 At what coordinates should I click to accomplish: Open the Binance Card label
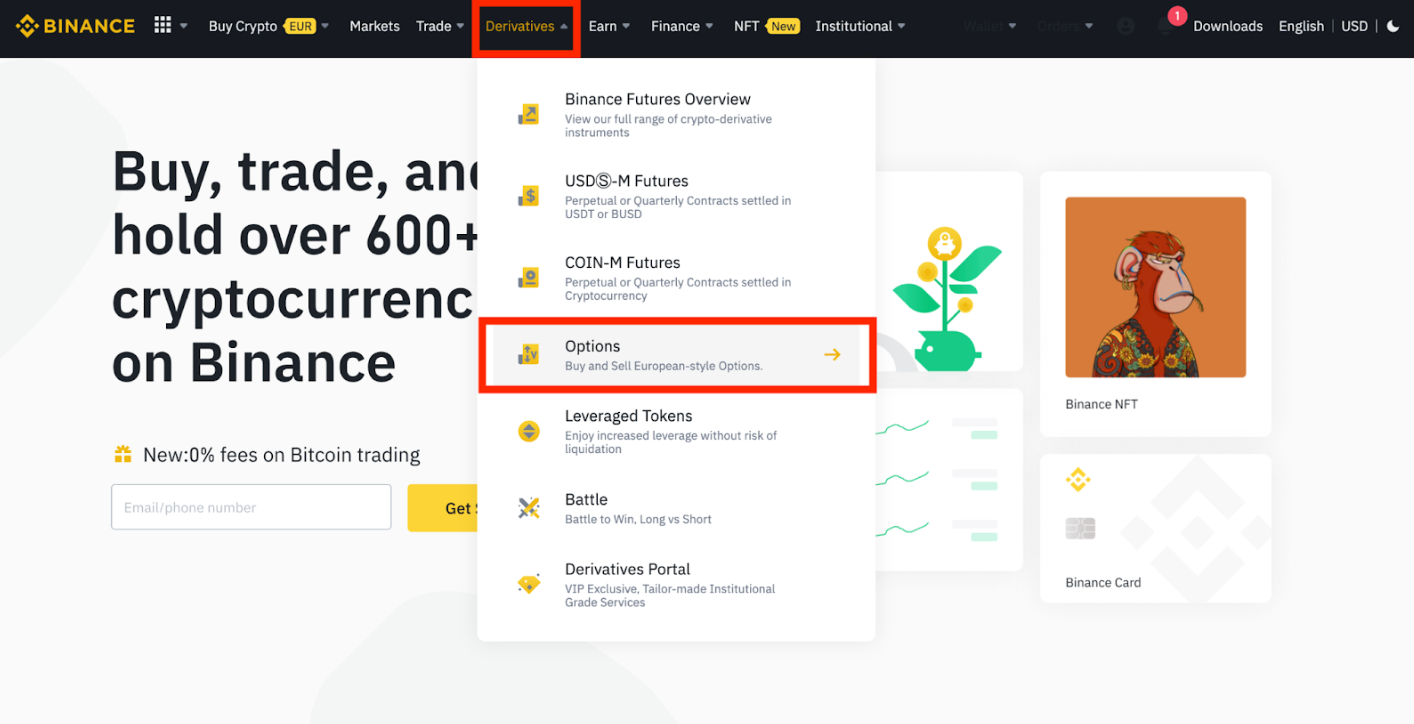[1103, 582]
